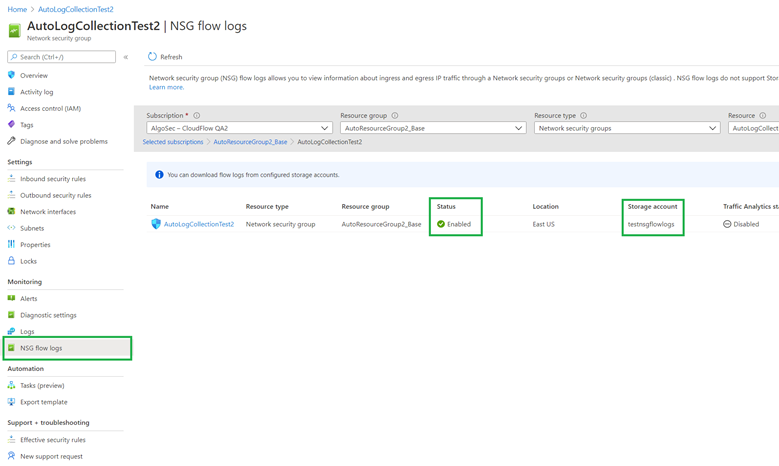Sort by Status column header
The width and height of the screenshot is (779, 466).
pos(446,206)
